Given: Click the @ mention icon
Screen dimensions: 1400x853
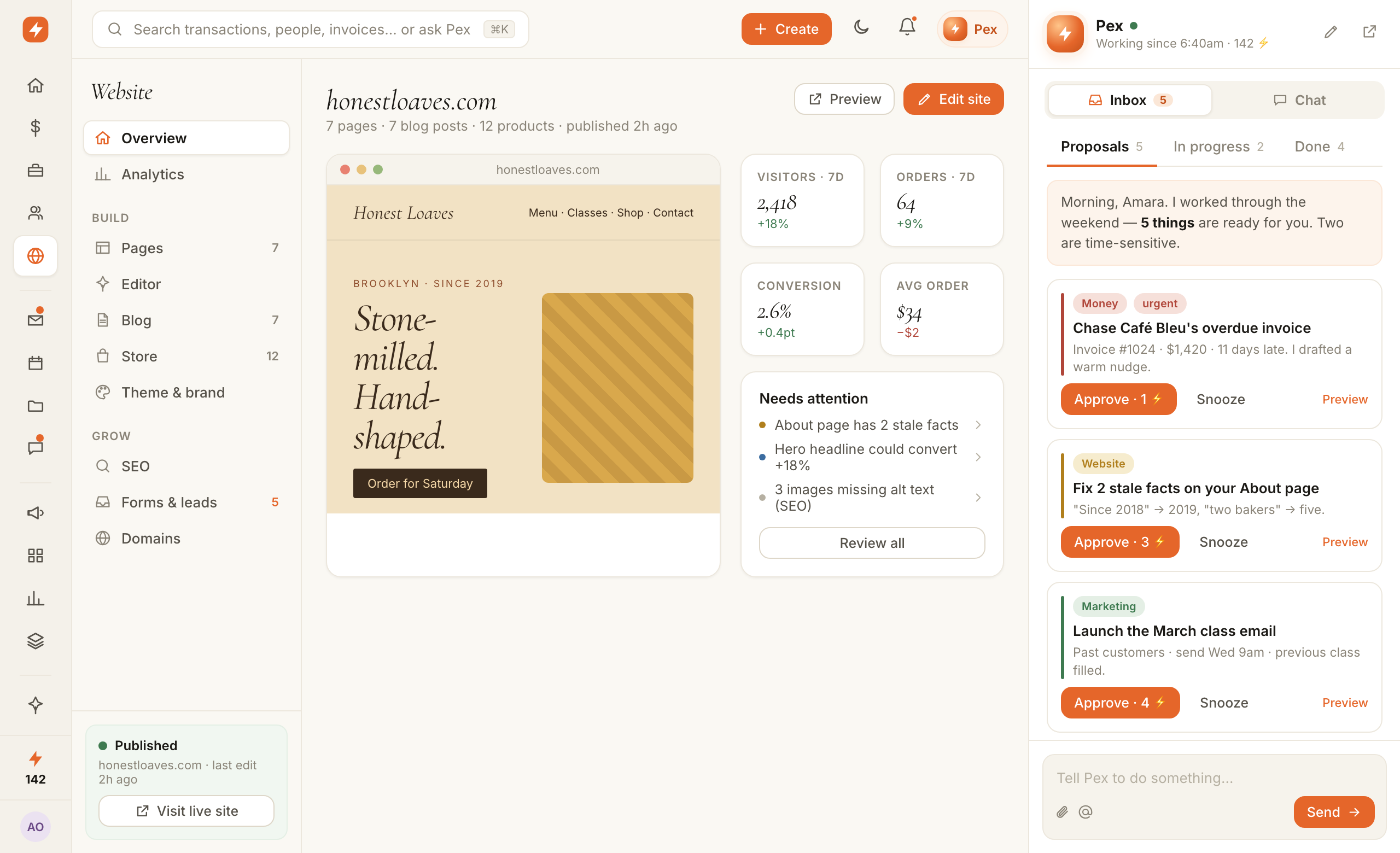Looking at the screenshot, I should 1086,812.
